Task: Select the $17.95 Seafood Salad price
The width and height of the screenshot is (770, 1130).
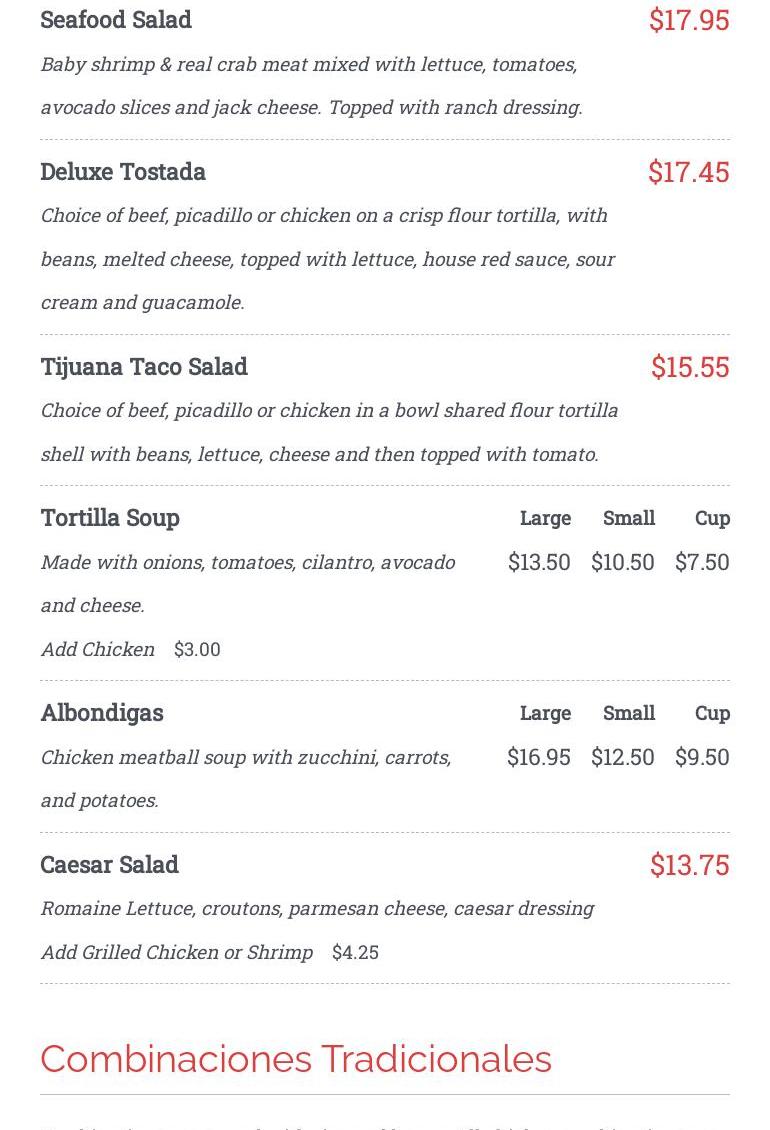Action: (689, 20)
